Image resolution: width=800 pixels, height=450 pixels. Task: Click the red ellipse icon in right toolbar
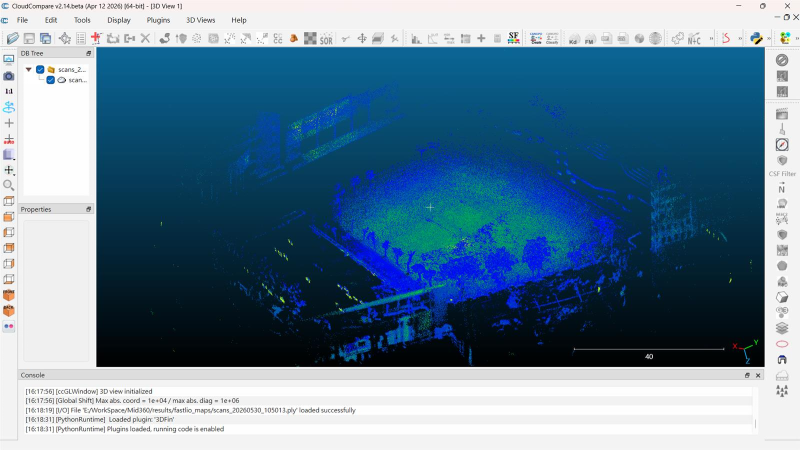coord(782,344)
